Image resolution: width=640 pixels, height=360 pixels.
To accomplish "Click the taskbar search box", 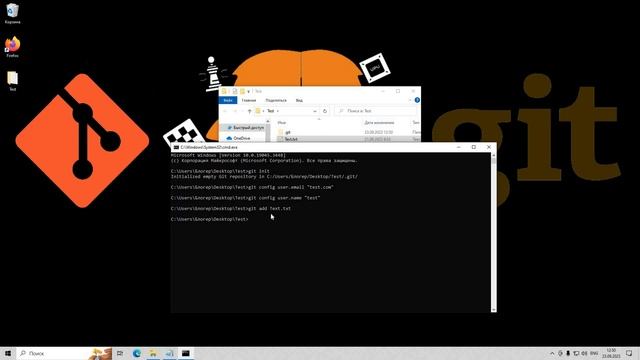I will point(65,353).
